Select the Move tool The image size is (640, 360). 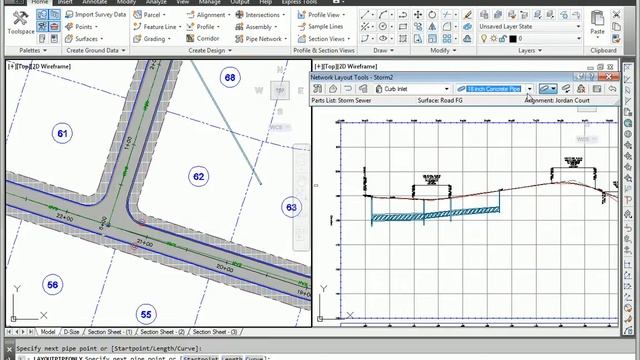(418, 15)
